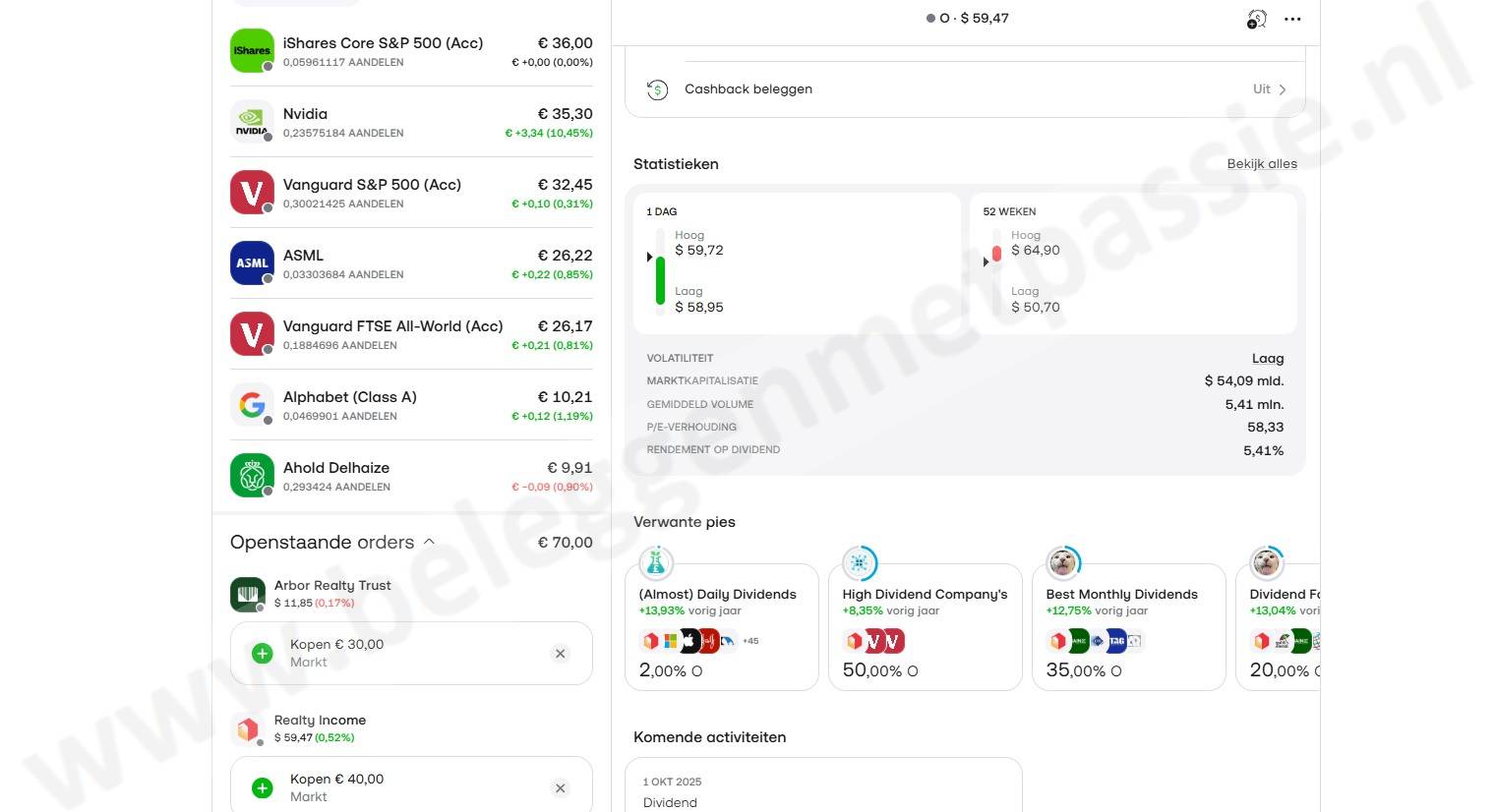Image resolution: width=1496 pixels, height=812 pixels.
Task: Collapse the Openstaande orders section
Action: [x=429, y=543]
